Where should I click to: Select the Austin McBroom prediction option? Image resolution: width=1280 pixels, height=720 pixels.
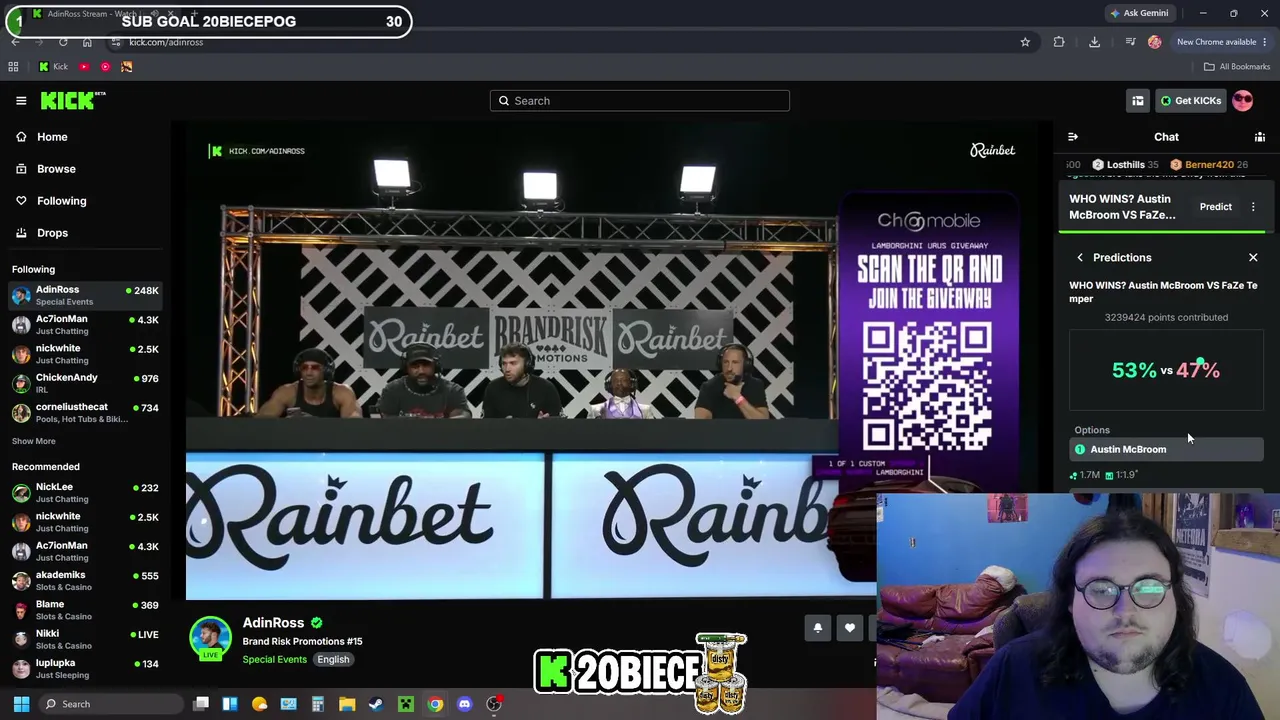[1166, 450]
